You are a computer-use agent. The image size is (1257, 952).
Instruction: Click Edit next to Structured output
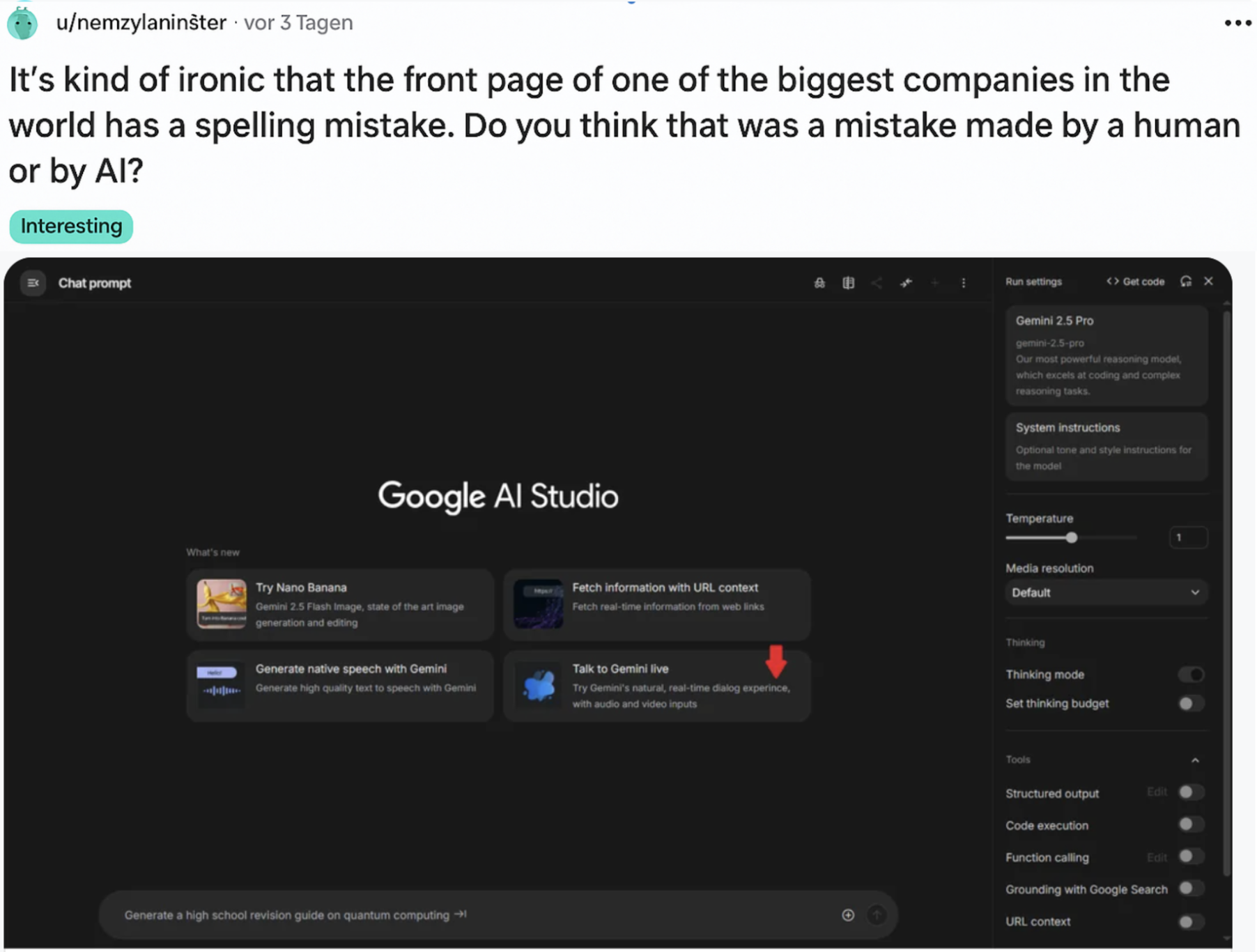click(1157, 792)
